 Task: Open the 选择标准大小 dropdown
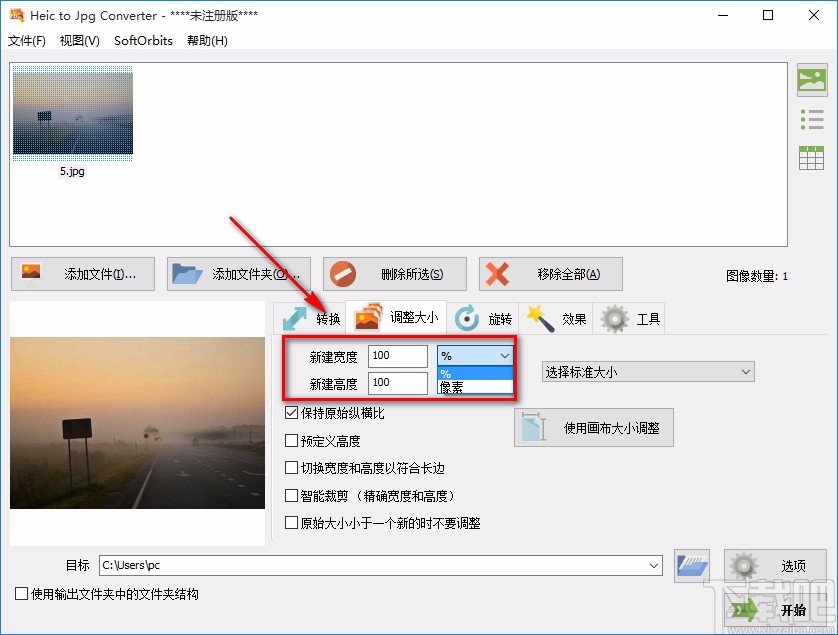click(x=647, y=371)
